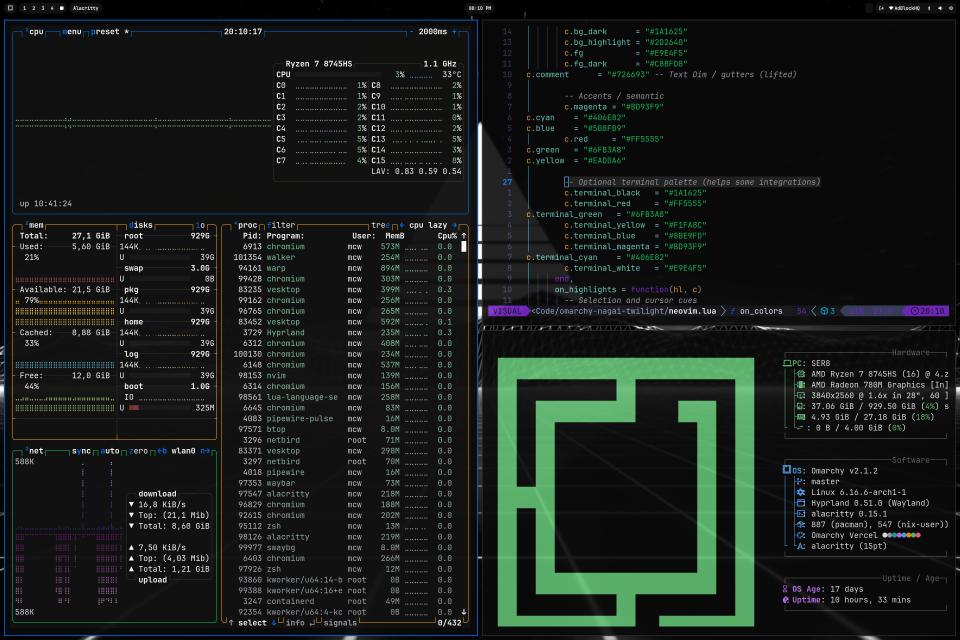Click the OS icon beside Omarchy v2.1.2
The height and width of the screenshot is (640, 960).
[787, 470]
